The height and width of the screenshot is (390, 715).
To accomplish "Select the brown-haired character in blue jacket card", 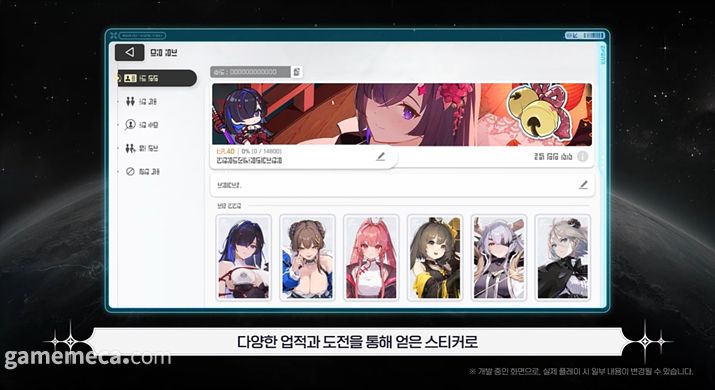I will coord(307,258).
